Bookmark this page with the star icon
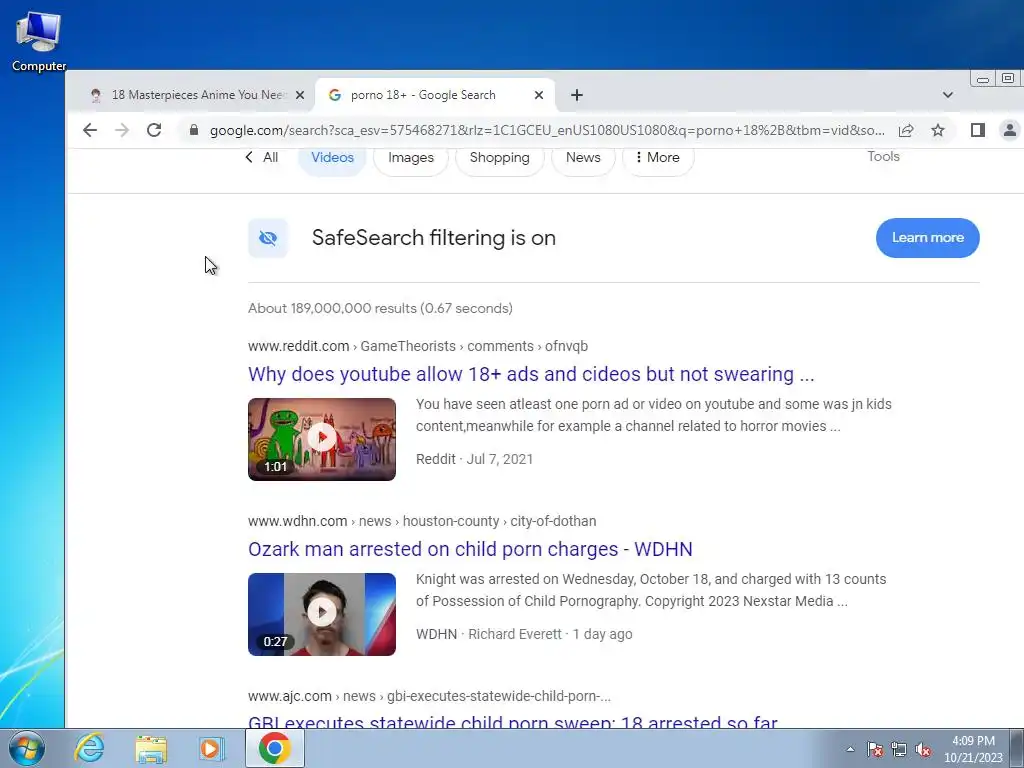Screen dimensions: 1024x768 click(938, 130)
